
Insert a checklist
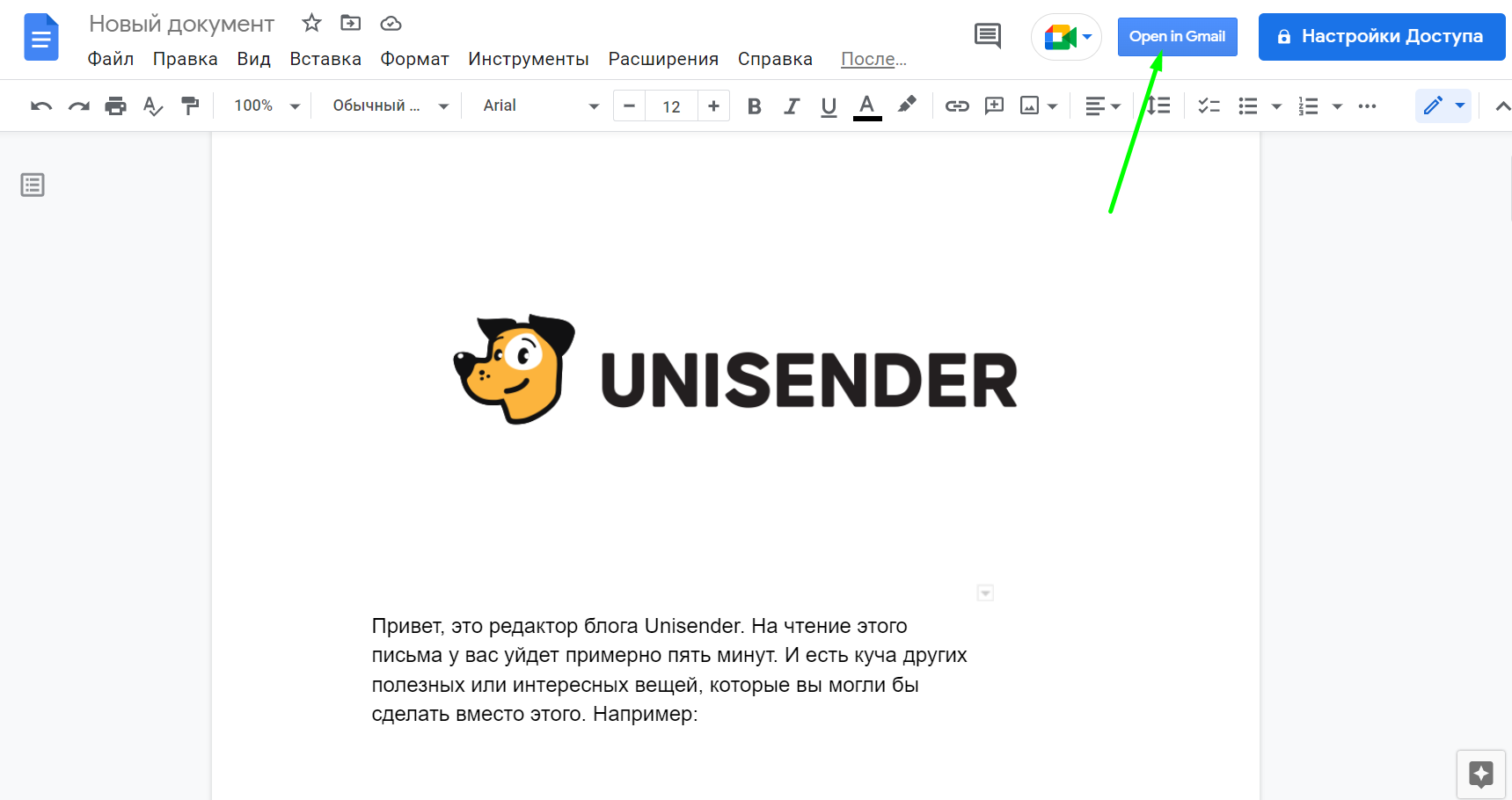pyautogui.click(x=1209, y=106)
